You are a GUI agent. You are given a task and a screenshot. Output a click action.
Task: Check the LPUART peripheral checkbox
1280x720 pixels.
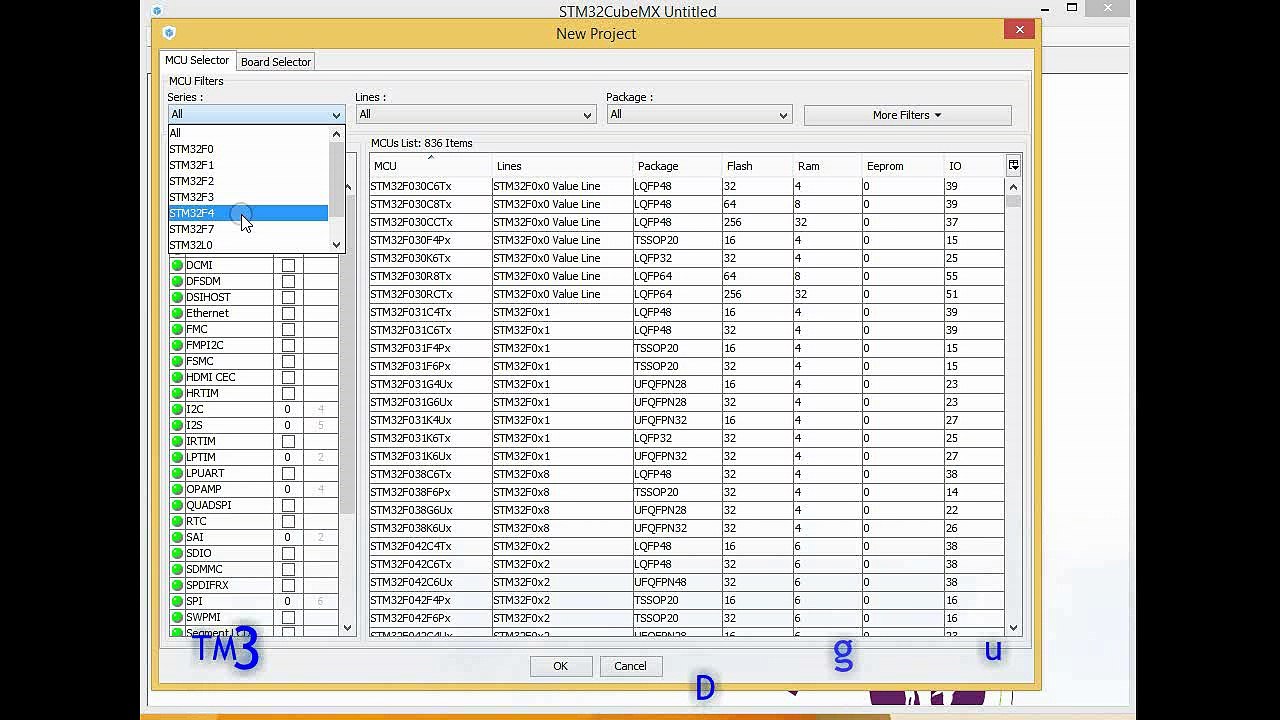[288, 473]
